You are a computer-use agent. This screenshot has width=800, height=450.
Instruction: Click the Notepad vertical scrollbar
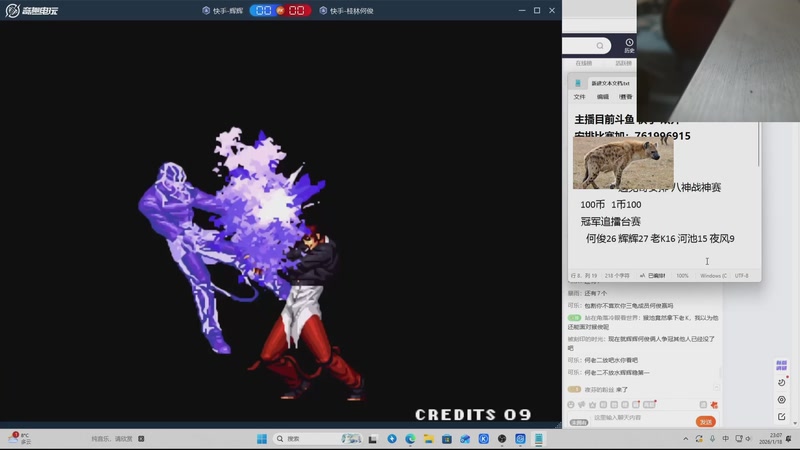coord(759,145)
